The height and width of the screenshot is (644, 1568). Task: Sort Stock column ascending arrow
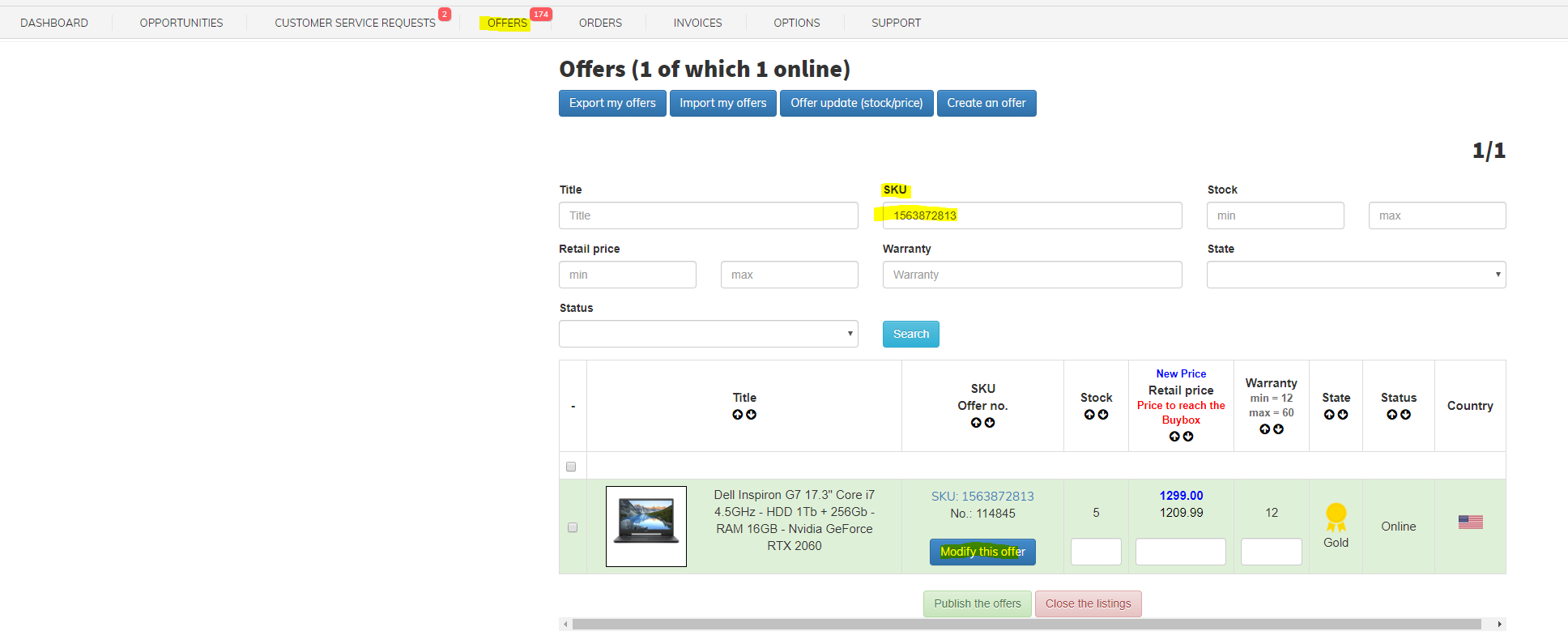(x=1089, y=415)
